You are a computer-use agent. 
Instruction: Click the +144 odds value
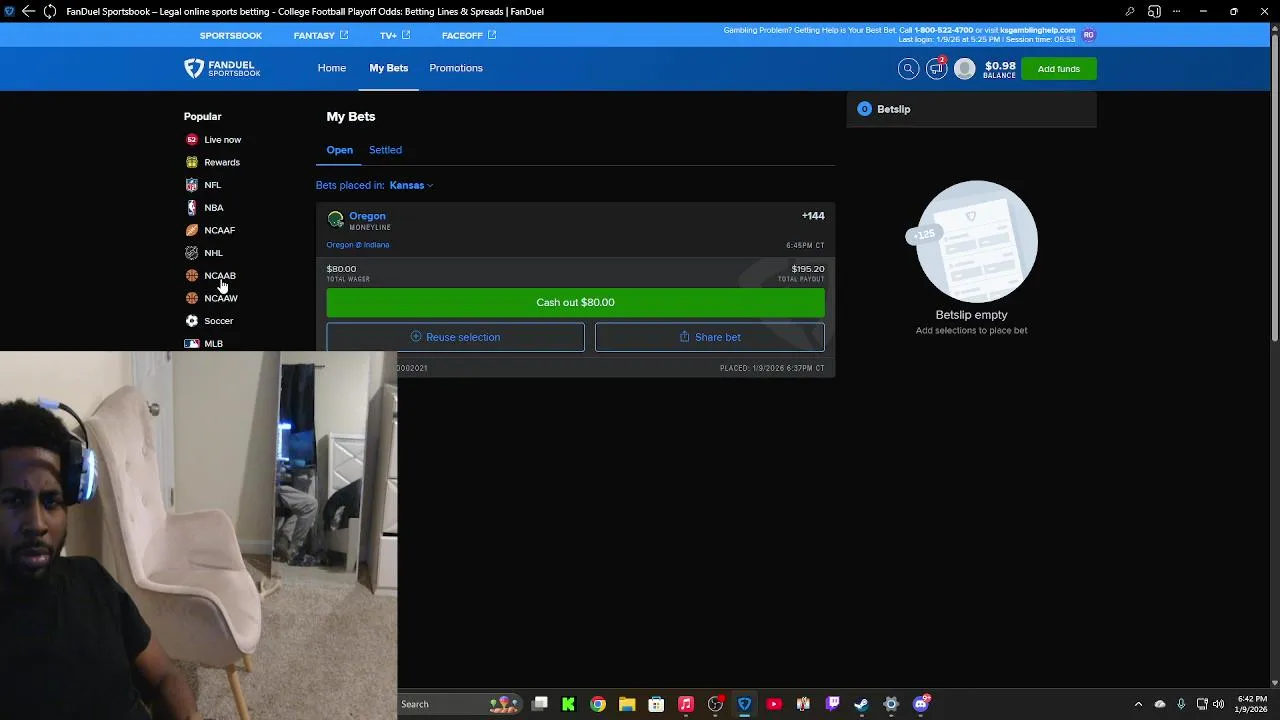click(x=813, y=216)
